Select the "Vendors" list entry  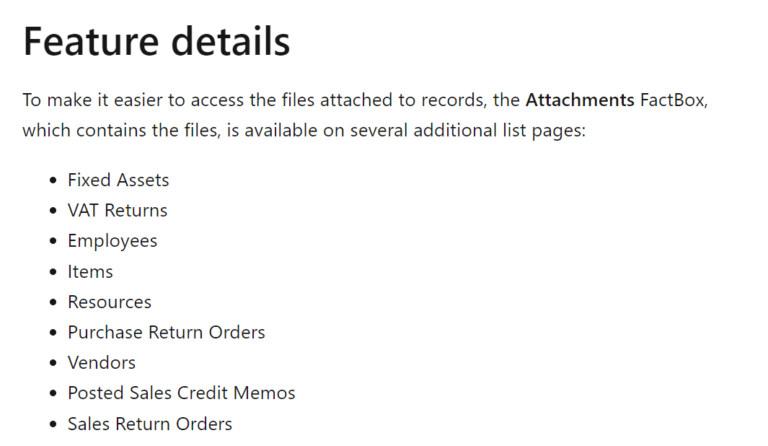click(x=101, y=363)
